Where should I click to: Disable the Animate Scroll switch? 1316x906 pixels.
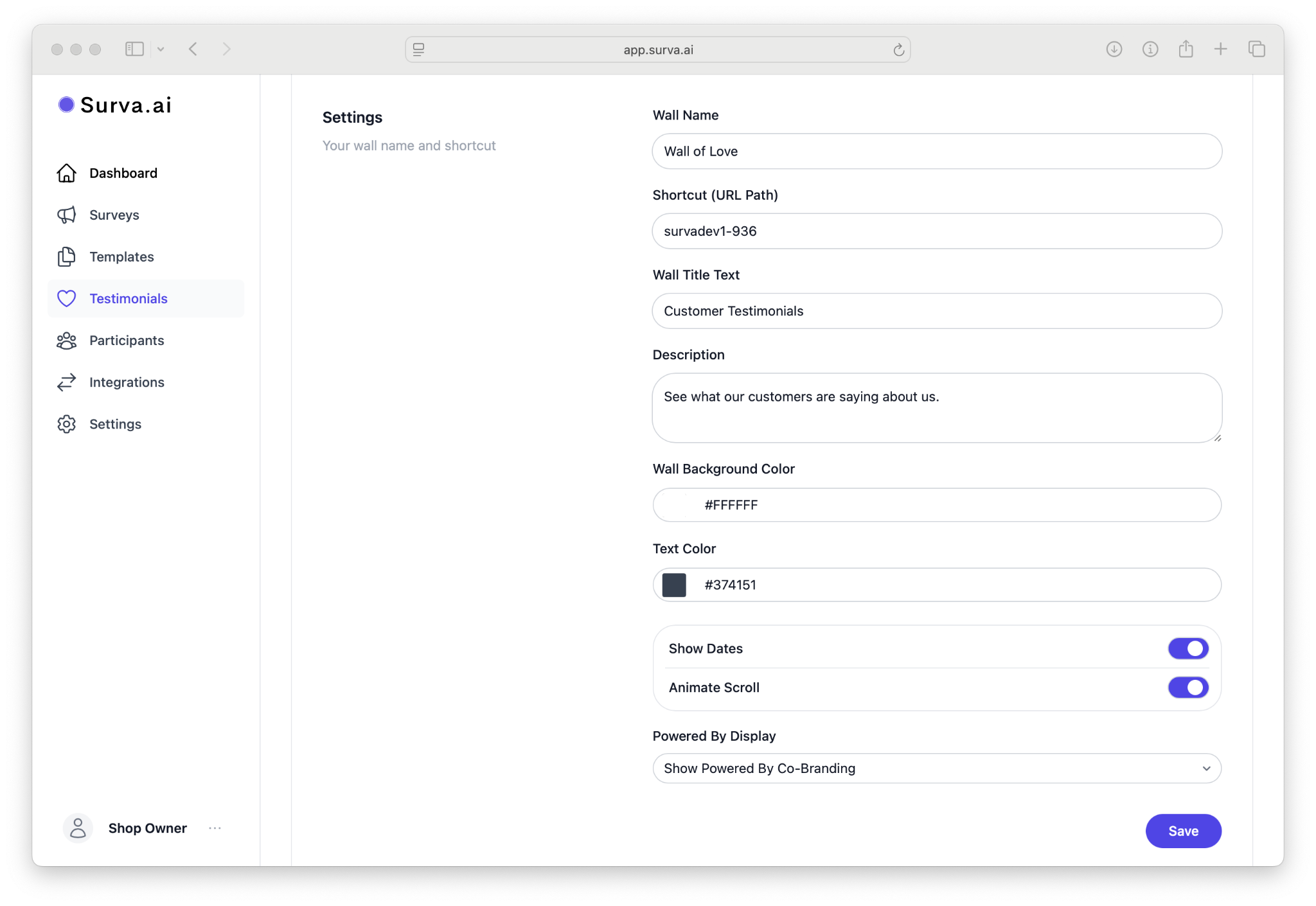[1187, 687]
